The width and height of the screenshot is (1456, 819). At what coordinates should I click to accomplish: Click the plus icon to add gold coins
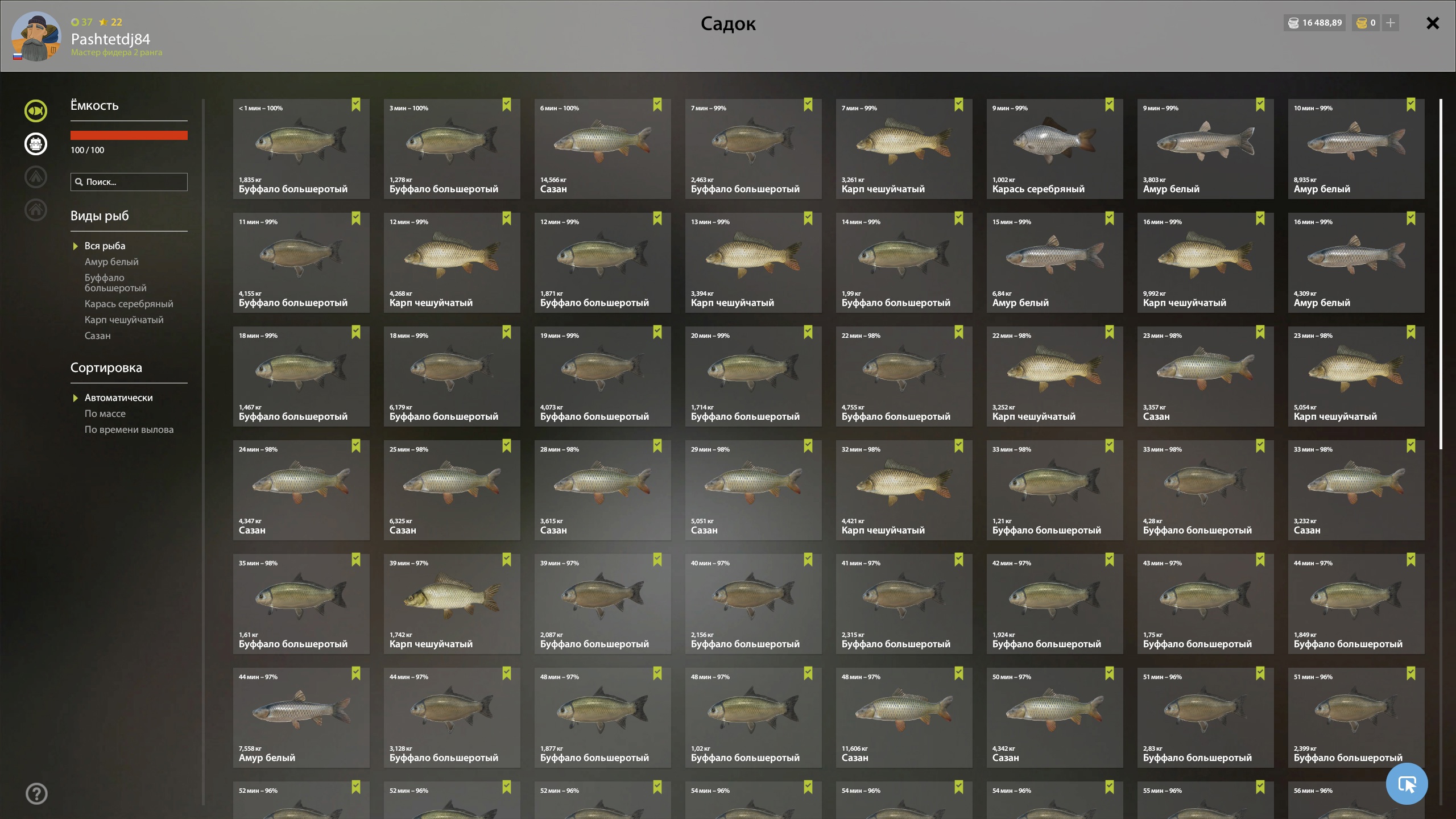click(1391, 23)
